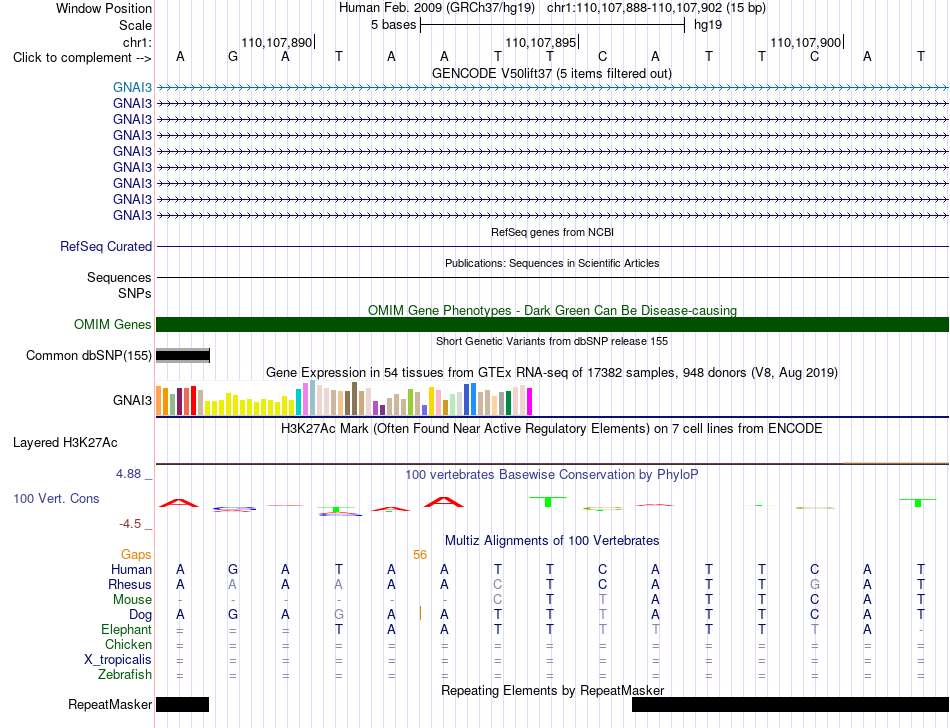Viewport: 950px width, 728px height.
Task: Click the orange Gaps label
Action: point(136,555)
